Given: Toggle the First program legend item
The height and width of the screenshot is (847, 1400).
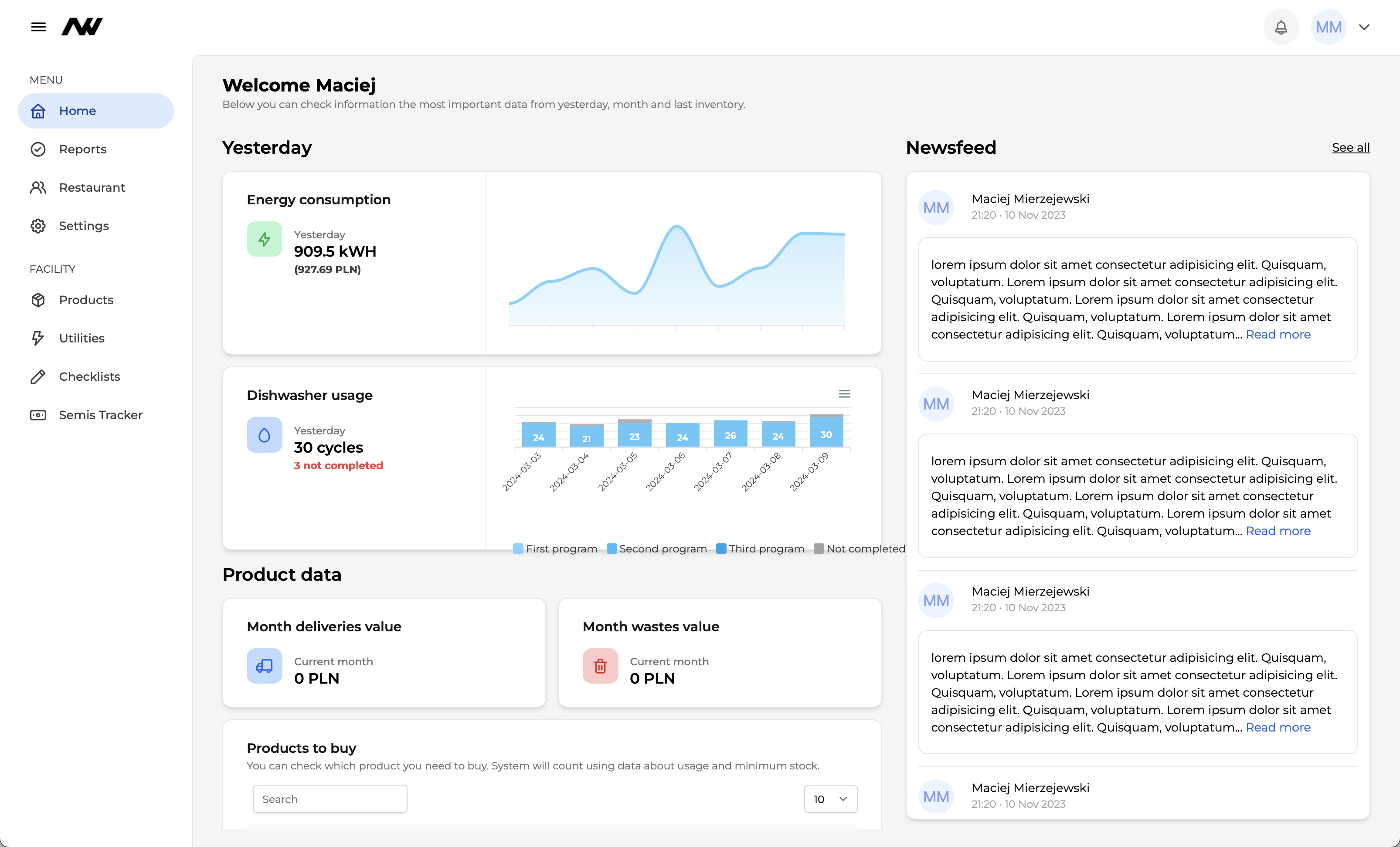Looking at the screenshot, I should (555, 549).
